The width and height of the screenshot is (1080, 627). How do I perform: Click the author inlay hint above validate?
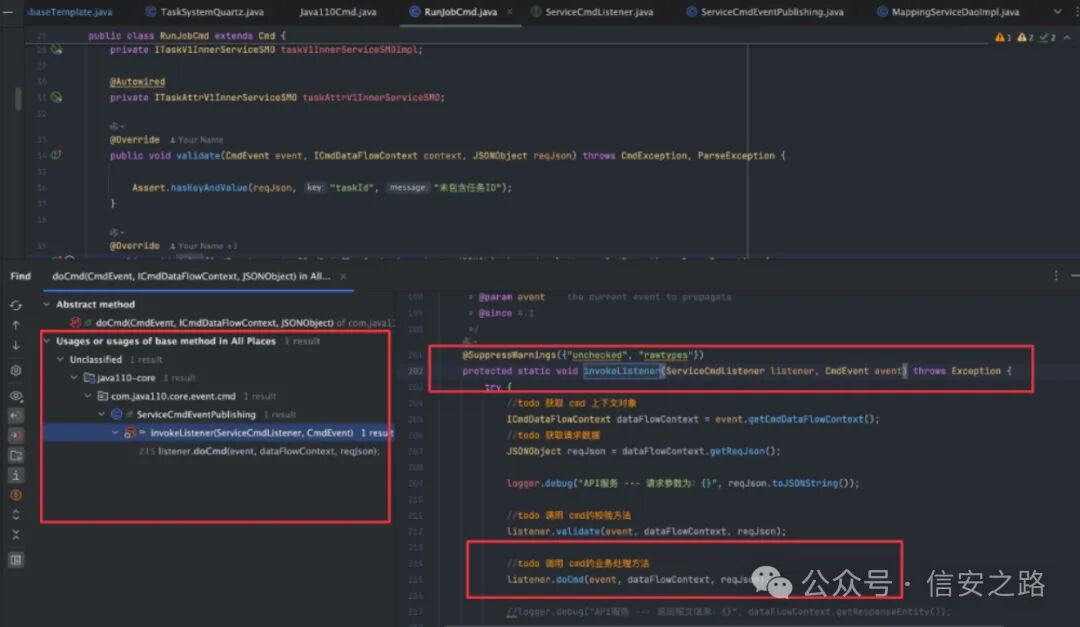[196, 140]
